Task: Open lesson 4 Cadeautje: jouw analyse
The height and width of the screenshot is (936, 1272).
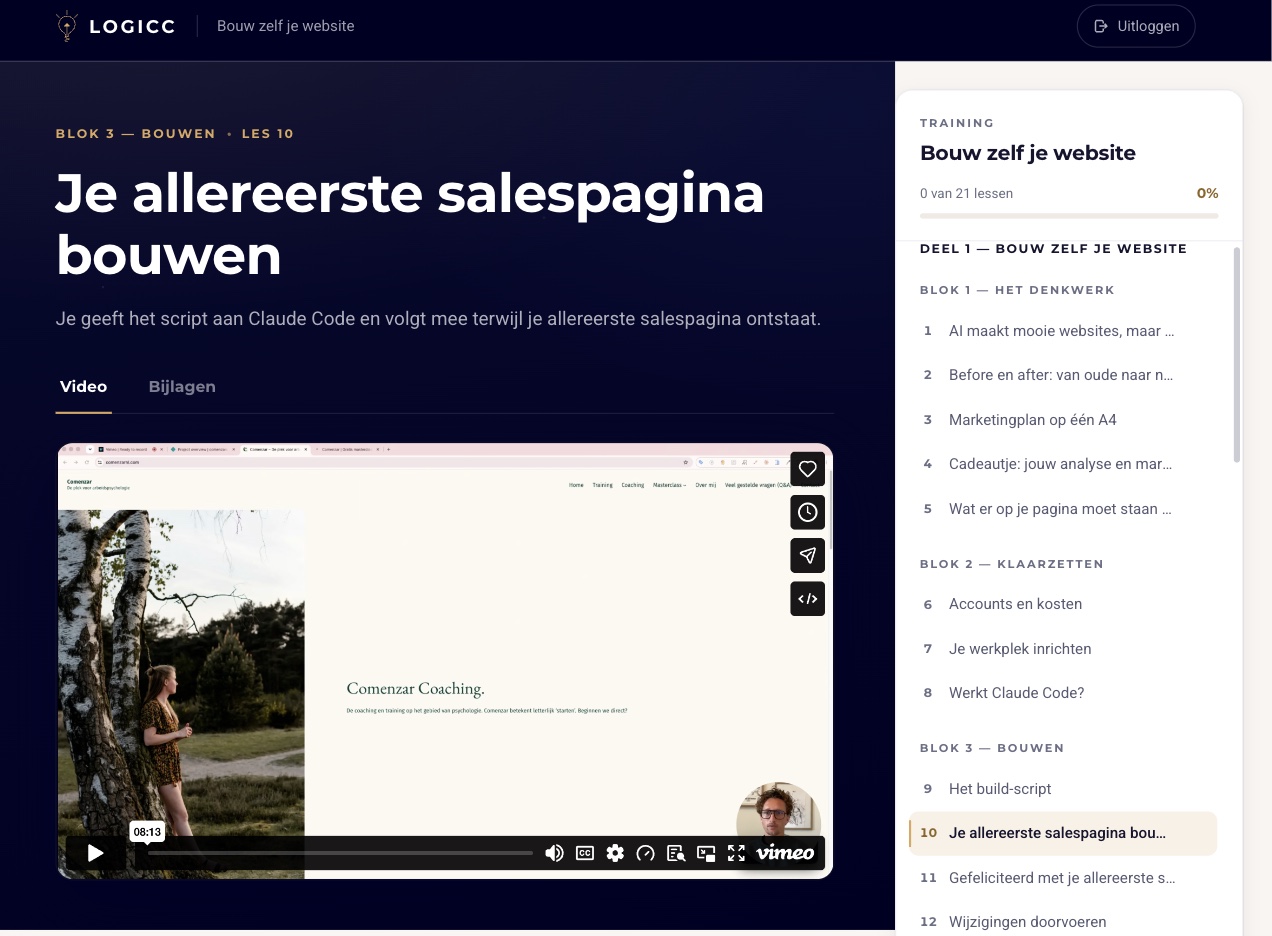Action: 1063,464
